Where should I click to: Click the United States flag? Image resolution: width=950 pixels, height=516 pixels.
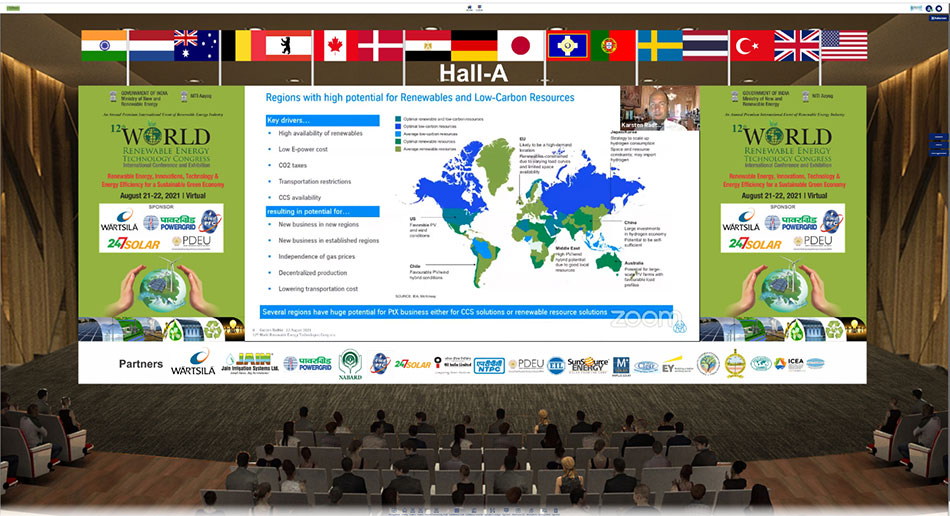point(845,45)
